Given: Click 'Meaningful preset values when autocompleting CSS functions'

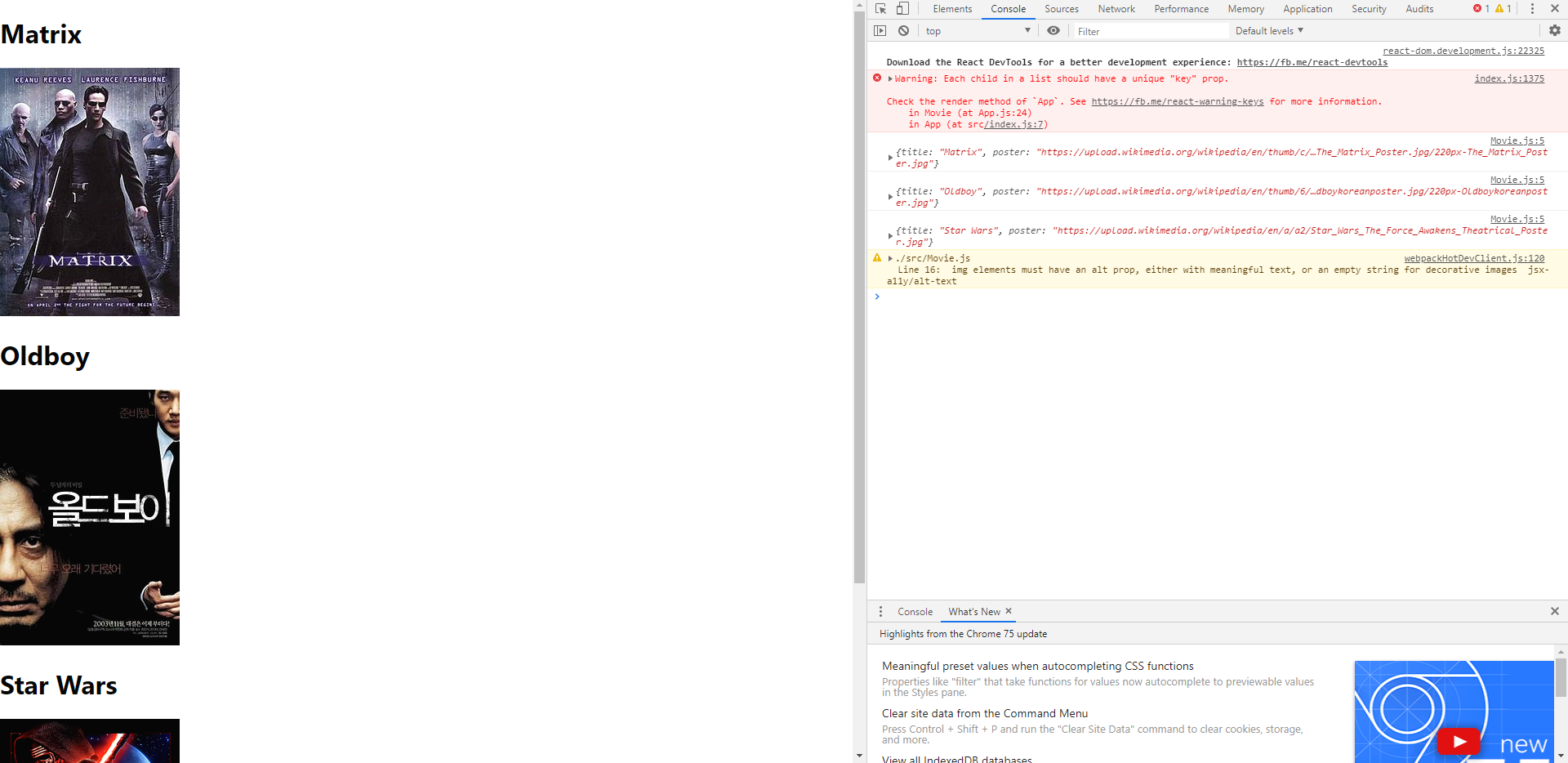Looking at the screenshot, I should (x=1037, y=666).
